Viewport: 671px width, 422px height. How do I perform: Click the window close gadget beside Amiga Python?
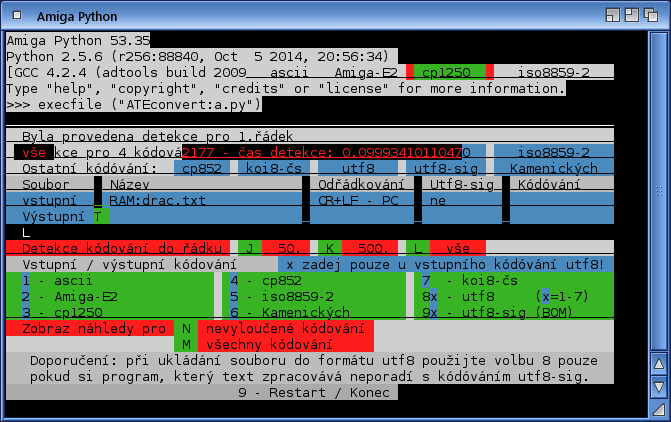click(14, 14)
